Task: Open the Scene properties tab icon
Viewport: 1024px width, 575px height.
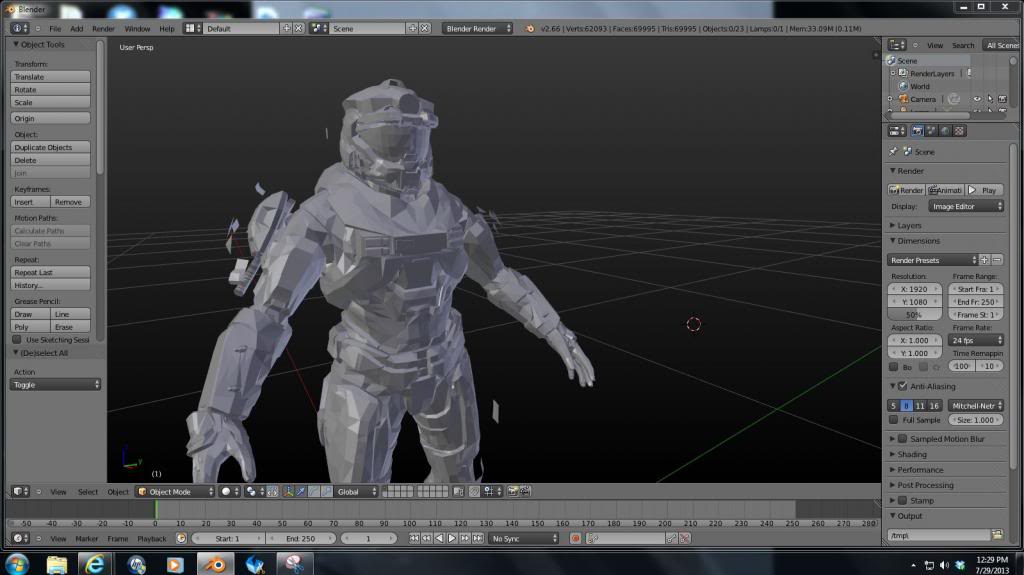Action: click(931, 131)
